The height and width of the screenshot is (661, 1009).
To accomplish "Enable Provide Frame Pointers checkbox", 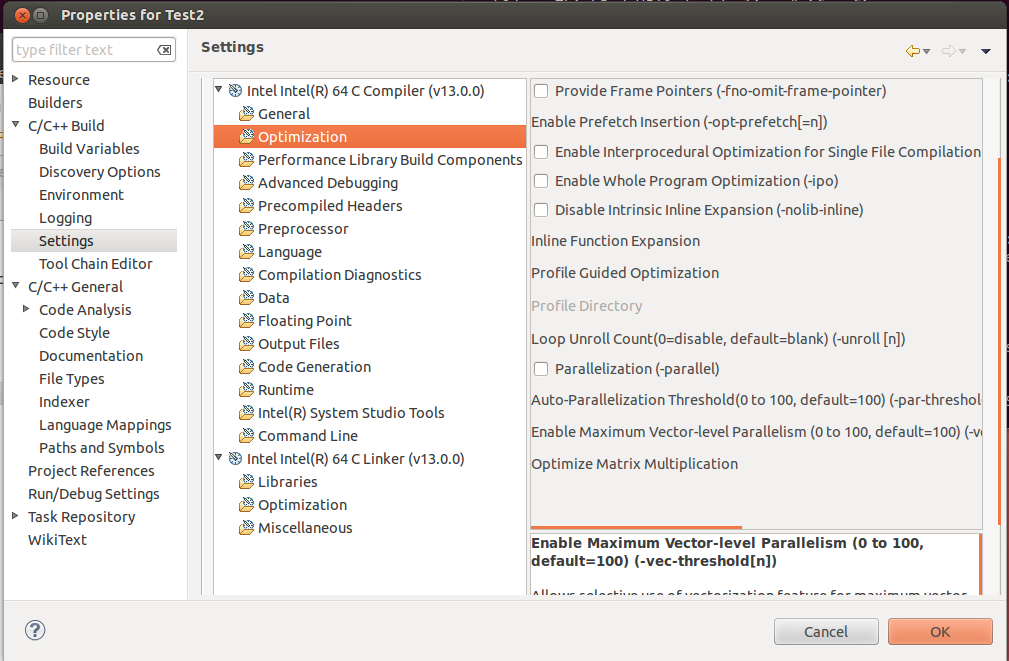I will click(x=541, y=91).
